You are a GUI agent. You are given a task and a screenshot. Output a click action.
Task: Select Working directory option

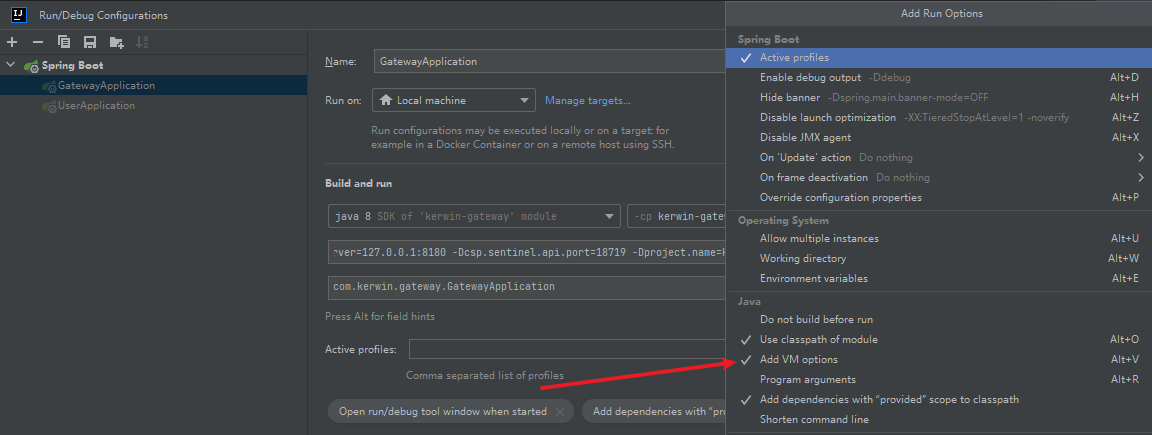point(938,259)
